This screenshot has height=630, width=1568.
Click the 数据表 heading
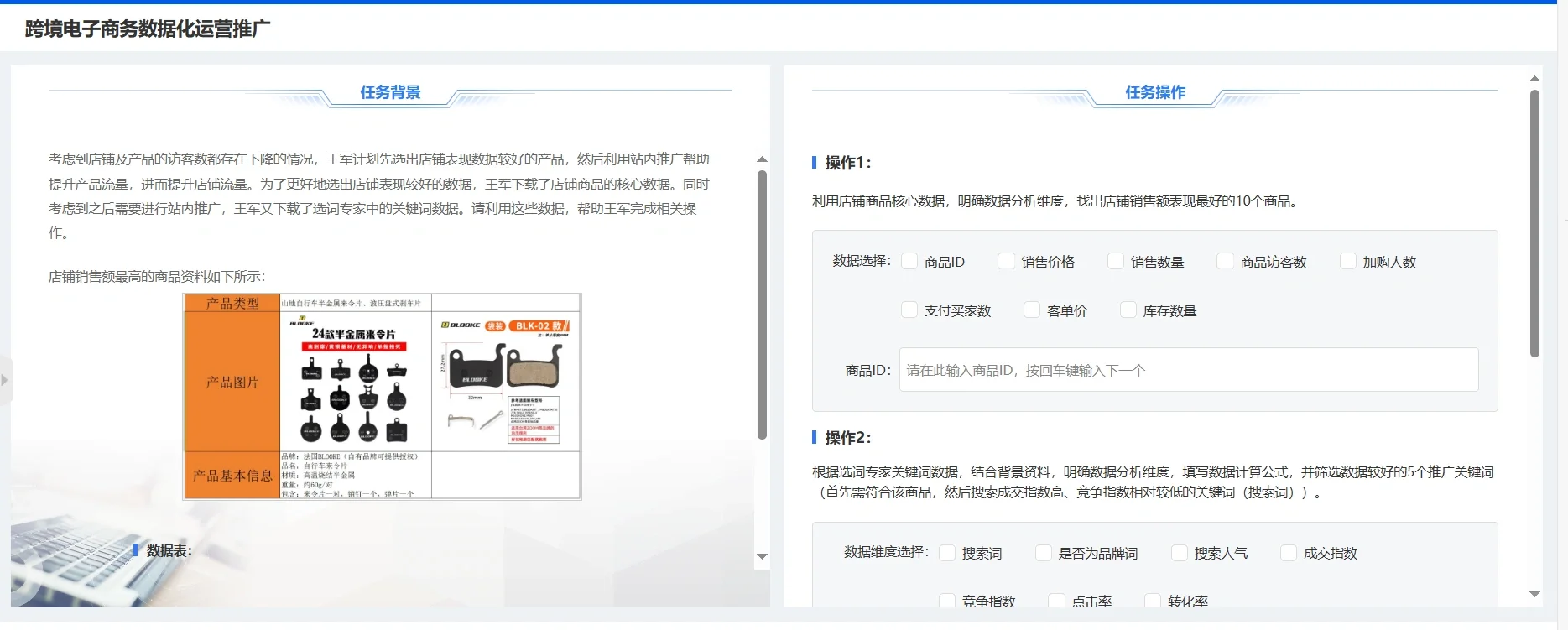pos(169,550)
